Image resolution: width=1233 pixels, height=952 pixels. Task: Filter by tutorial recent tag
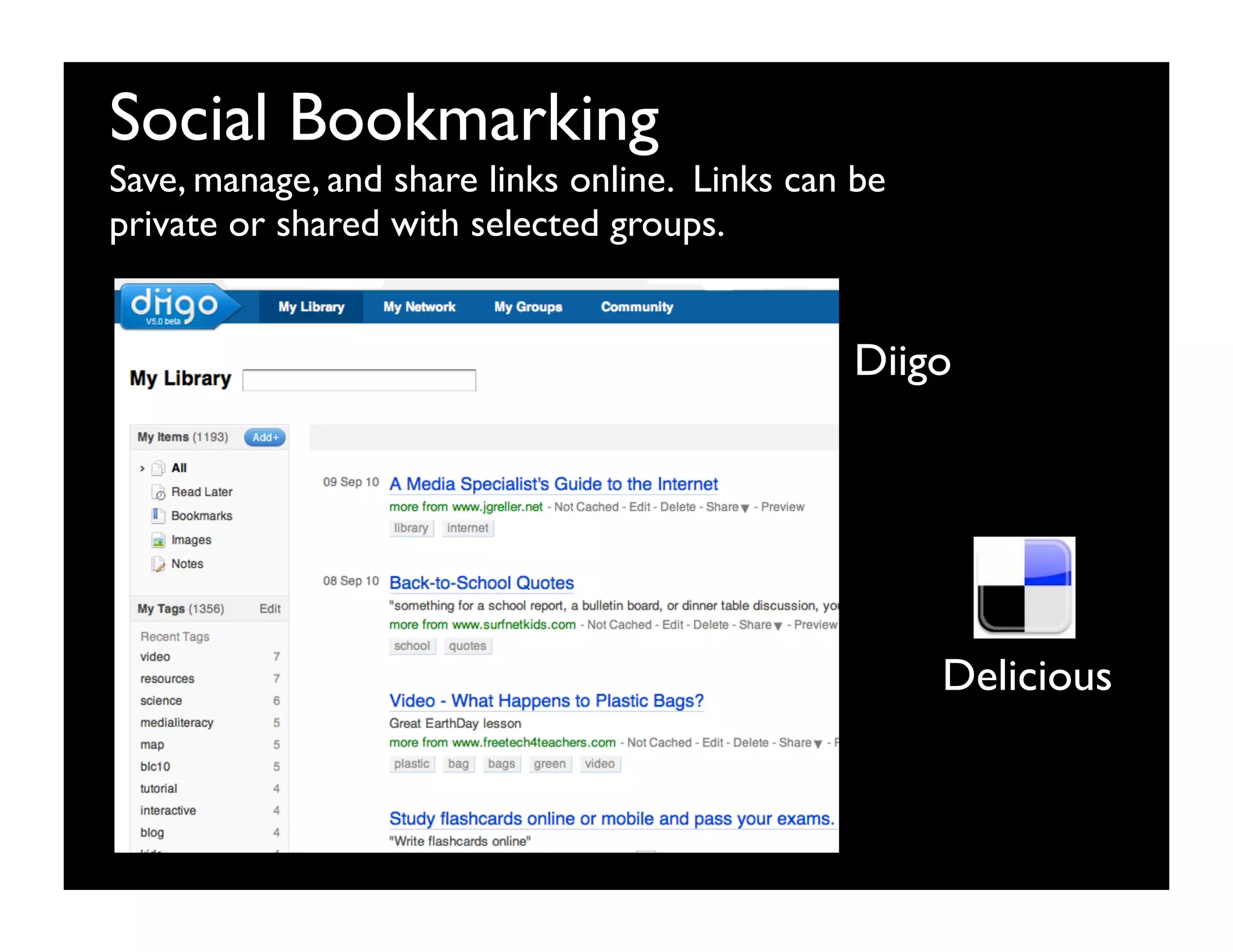point(158,789)
